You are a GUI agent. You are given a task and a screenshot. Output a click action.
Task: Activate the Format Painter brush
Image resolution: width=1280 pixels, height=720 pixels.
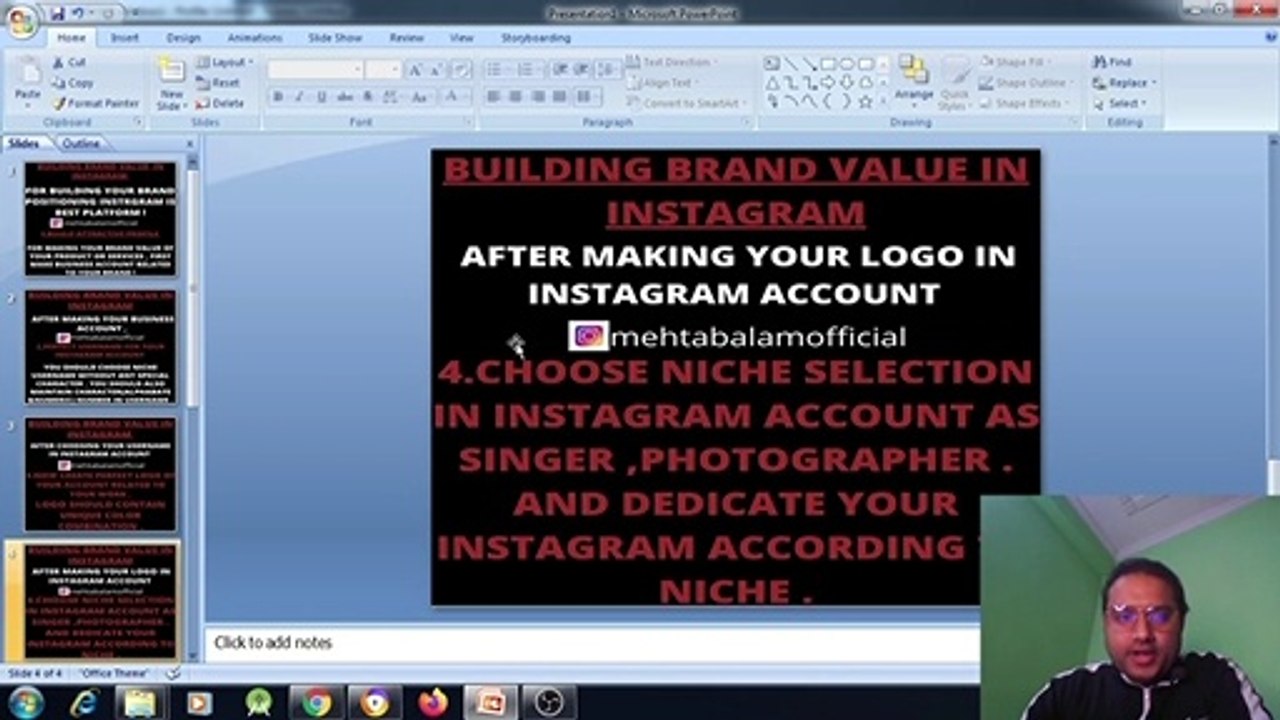[x=96, y=103]
